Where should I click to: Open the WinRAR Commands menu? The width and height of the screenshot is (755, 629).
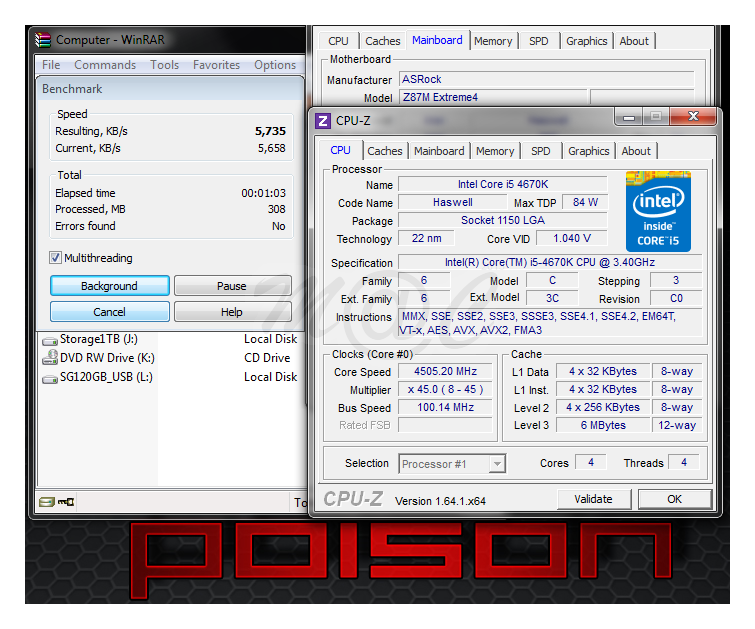pyautogui.click(x=105, y=65)
